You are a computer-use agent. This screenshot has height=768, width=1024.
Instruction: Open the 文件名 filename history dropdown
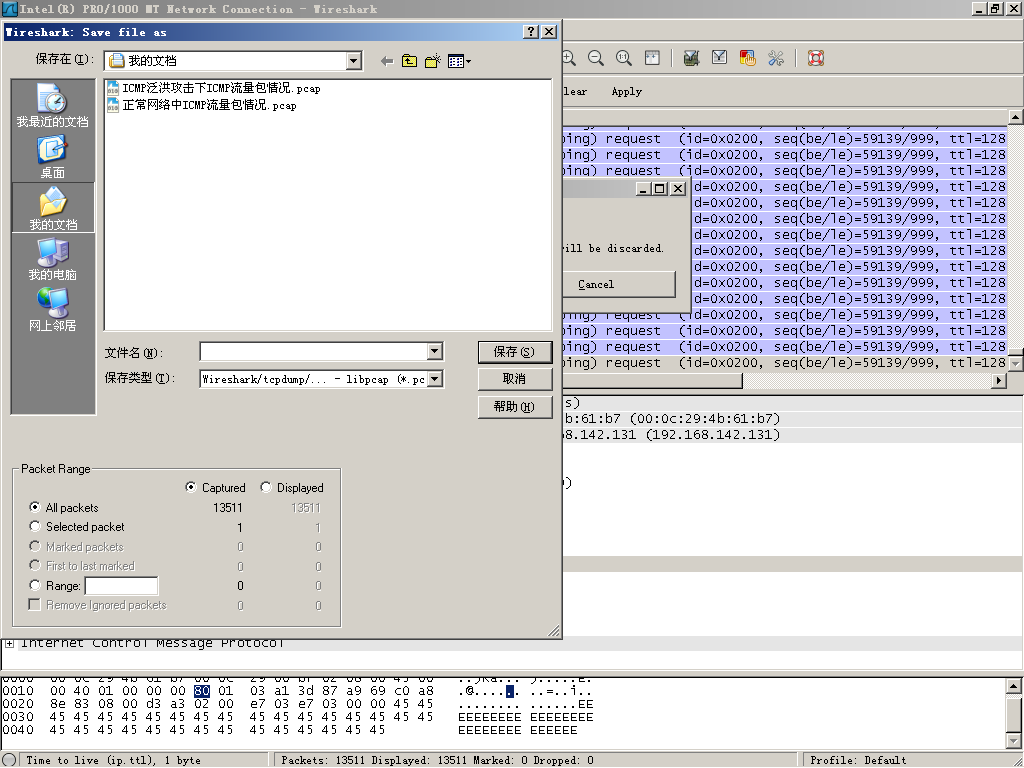click(x=435, y=352)
